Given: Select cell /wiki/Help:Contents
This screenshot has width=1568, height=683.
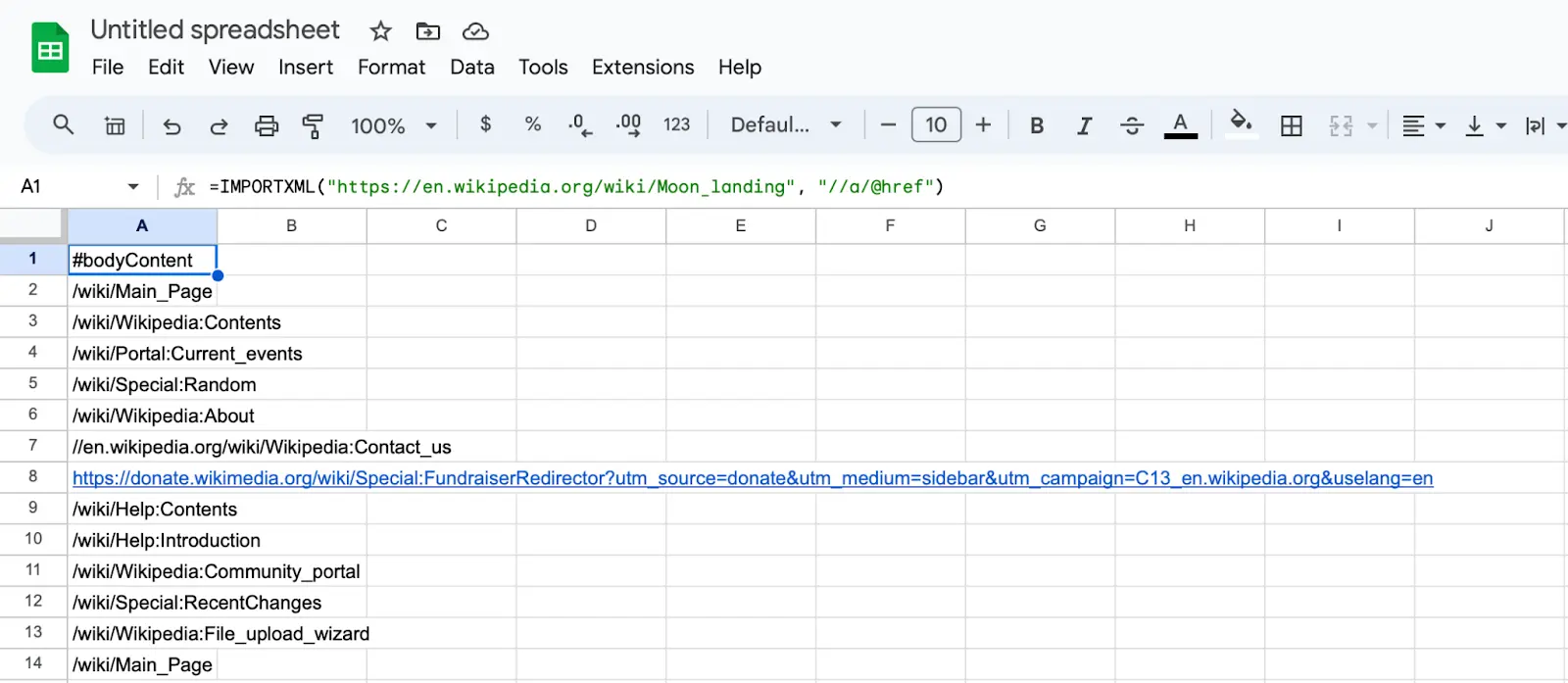Looking at the screenshot, I should [x=142, y=509].
